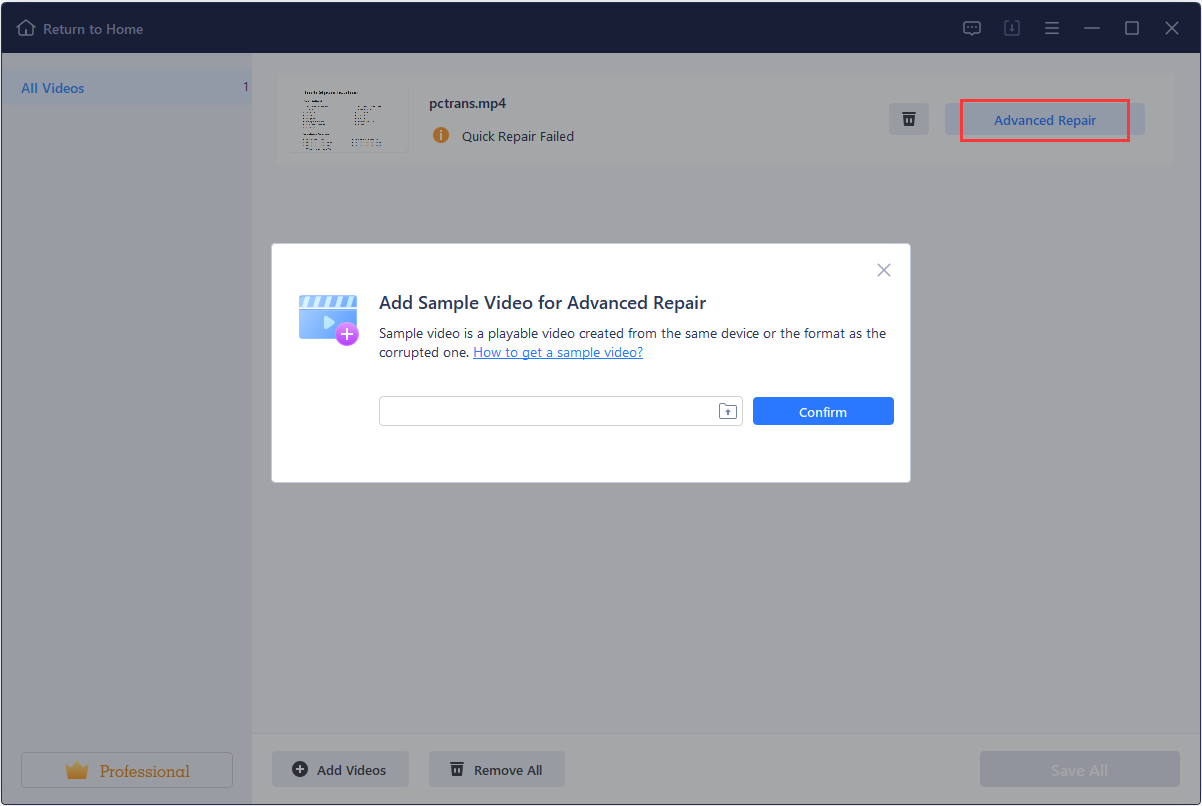
Task: Open the feedback chat icon
Action: coord(971,28)
